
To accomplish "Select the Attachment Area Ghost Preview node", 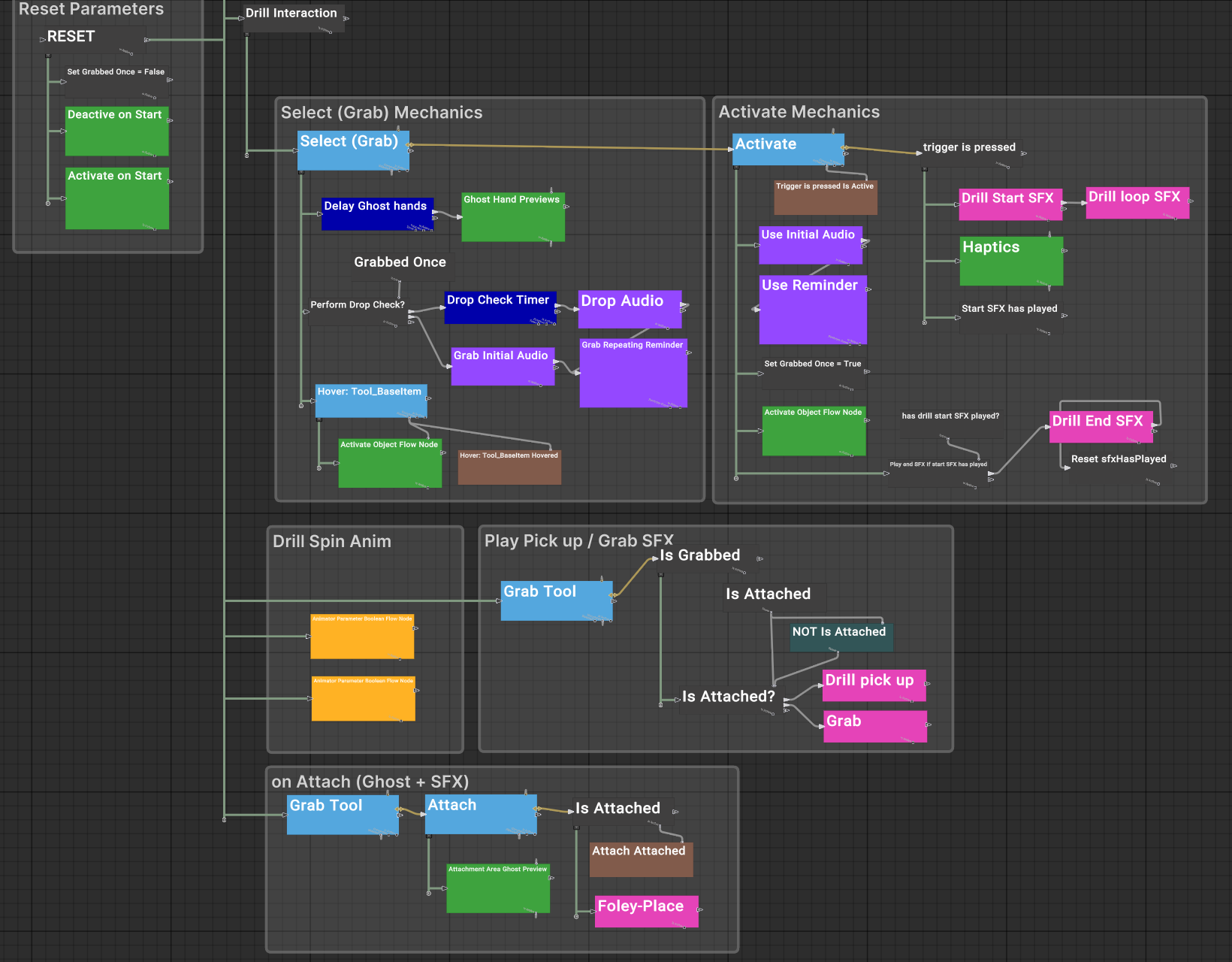I will (497, 888).
